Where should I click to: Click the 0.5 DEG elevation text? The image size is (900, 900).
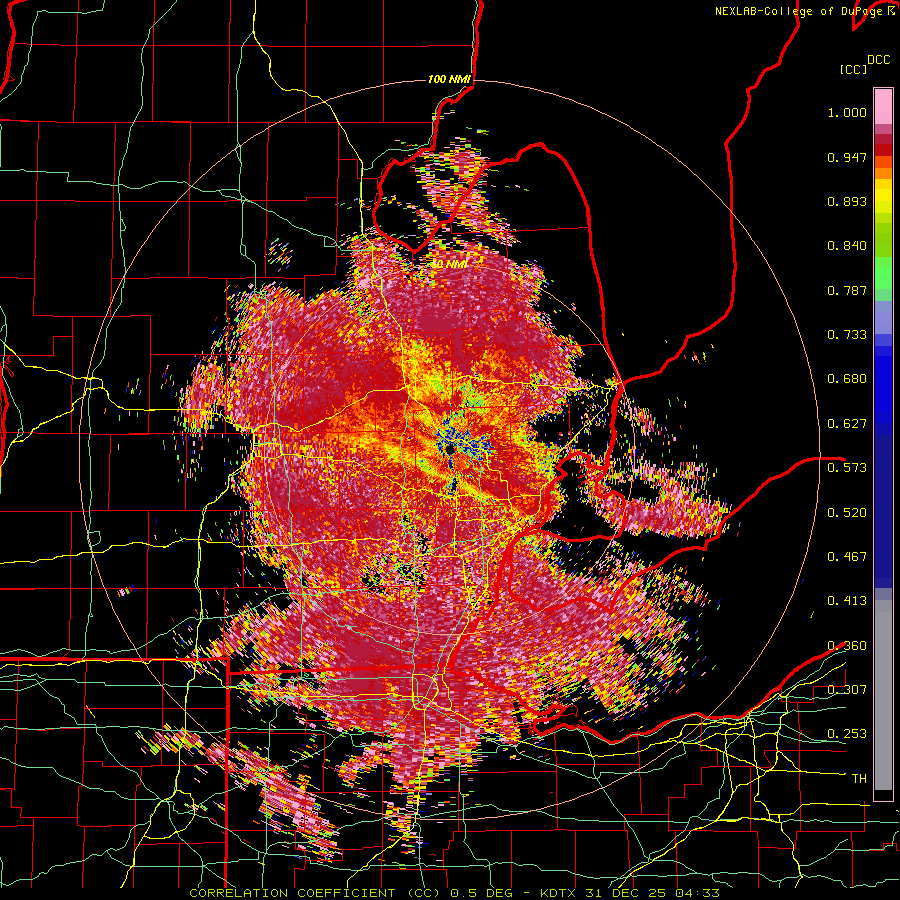coord(483,893)
